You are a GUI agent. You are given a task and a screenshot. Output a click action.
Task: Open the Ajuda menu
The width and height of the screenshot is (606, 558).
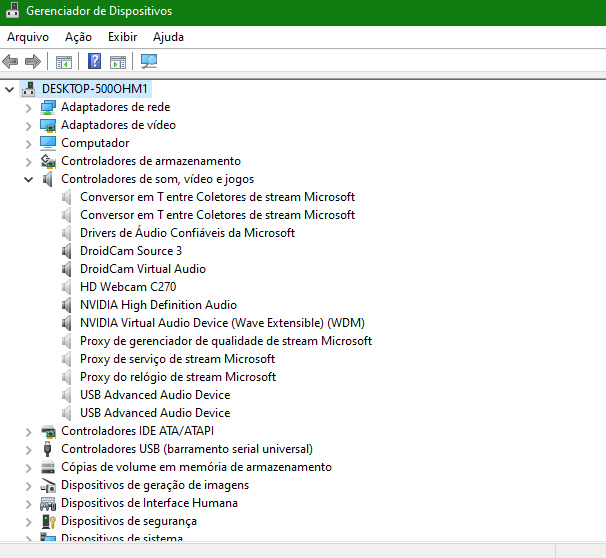coord(168,37)
